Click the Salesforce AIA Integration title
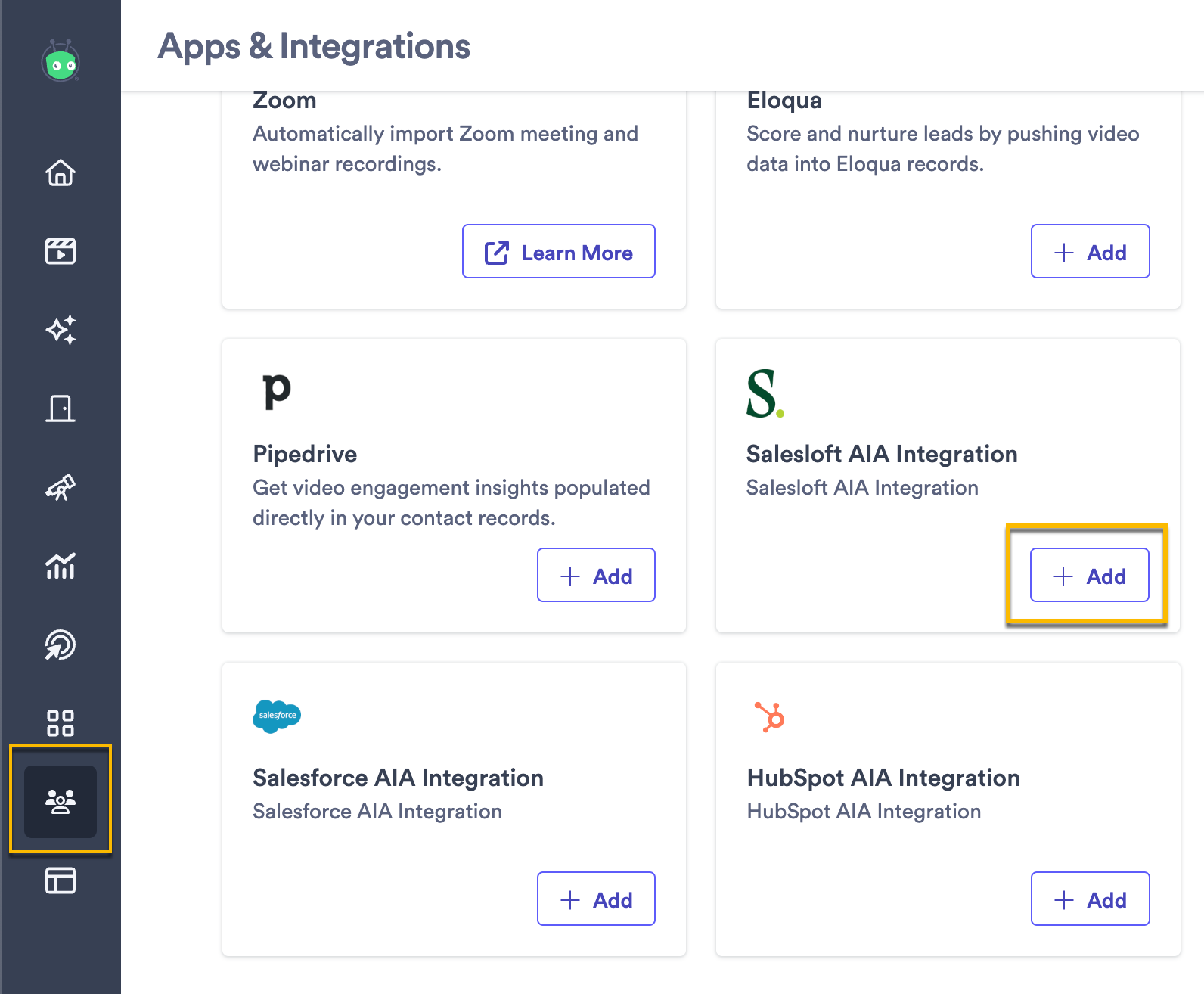1204x994 pixels. [398, 778]
